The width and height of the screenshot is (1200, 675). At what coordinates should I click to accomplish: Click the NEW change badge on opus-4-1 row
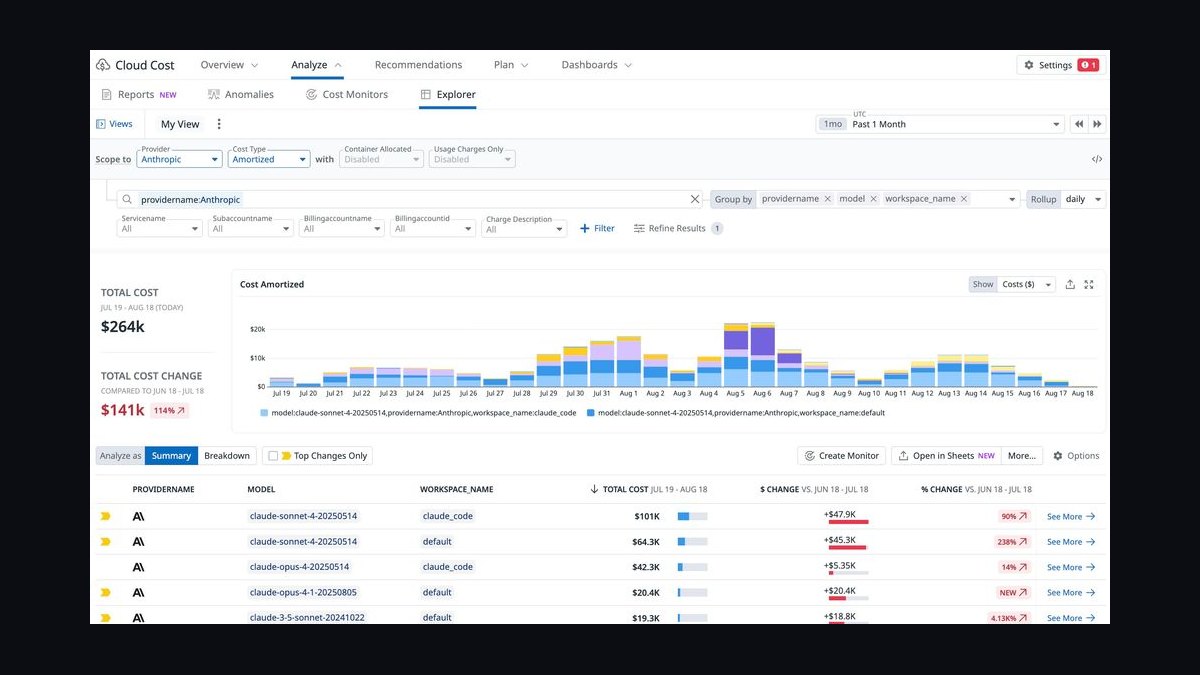1013,592
